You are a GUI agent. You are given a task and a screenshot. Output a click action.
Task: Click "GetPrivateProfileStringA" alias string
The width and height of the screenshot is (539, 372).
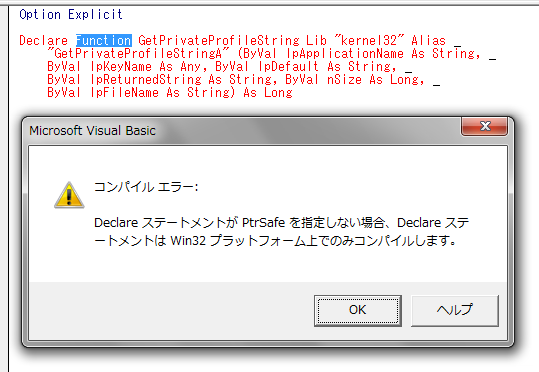(x=138, y=54)
